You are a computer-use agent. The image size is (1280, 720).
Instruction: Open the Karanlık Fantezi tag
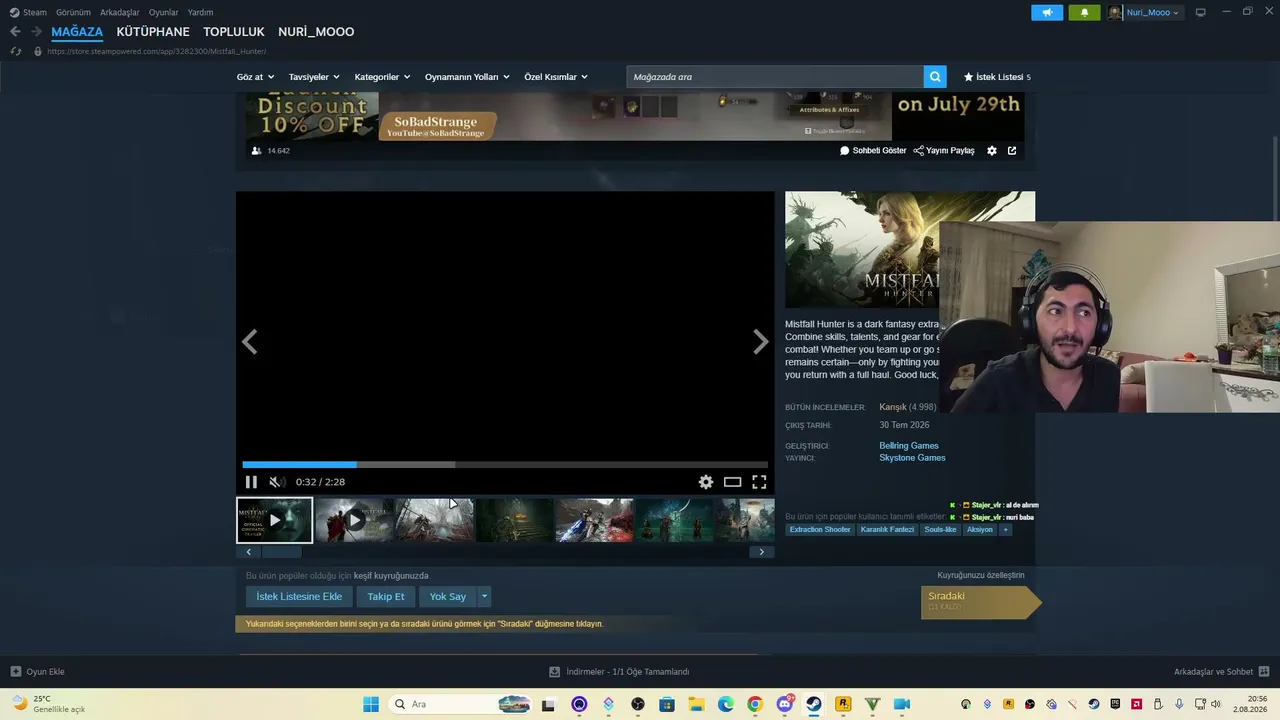887,530
